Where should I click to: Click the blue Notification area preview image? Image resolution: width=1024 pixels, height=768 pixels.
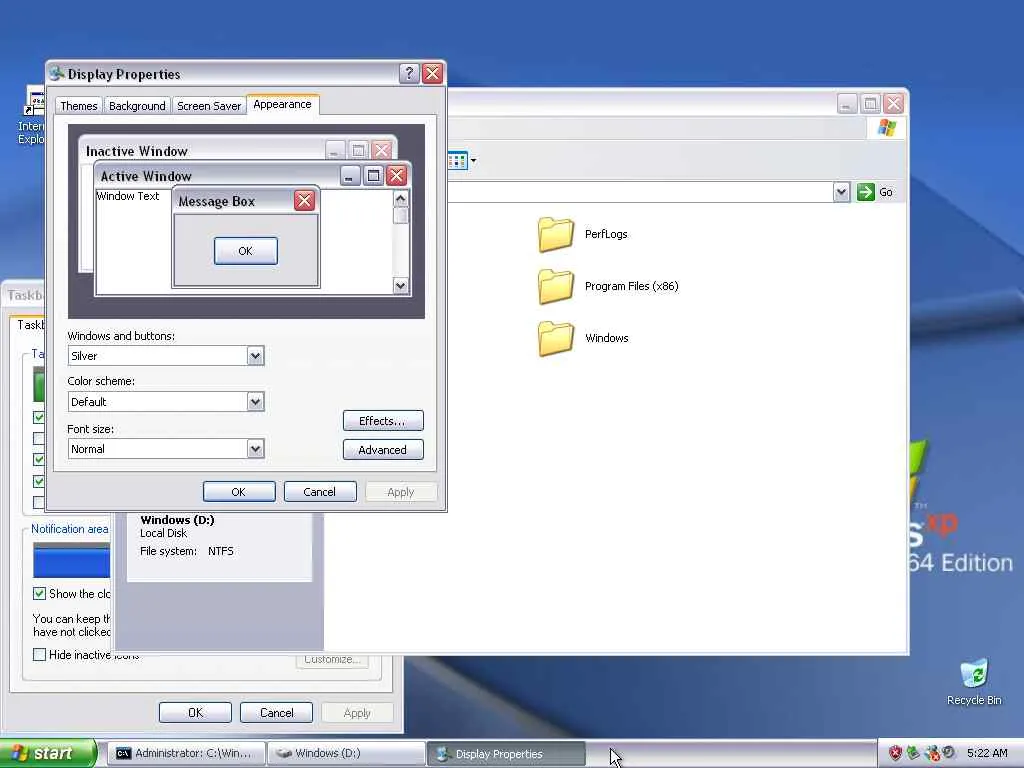click(72, 560)
